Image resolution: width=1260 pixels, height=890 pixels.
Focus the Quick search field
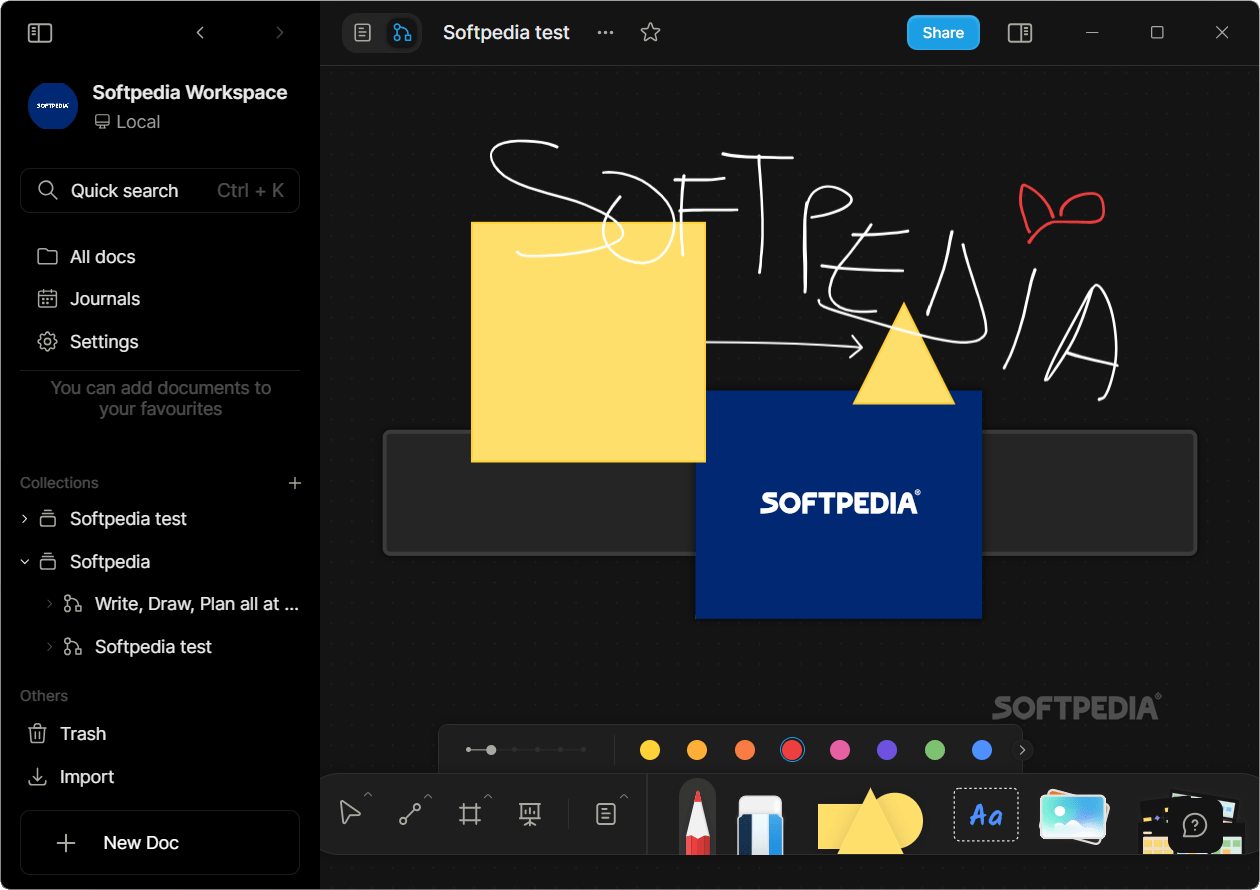160,191
